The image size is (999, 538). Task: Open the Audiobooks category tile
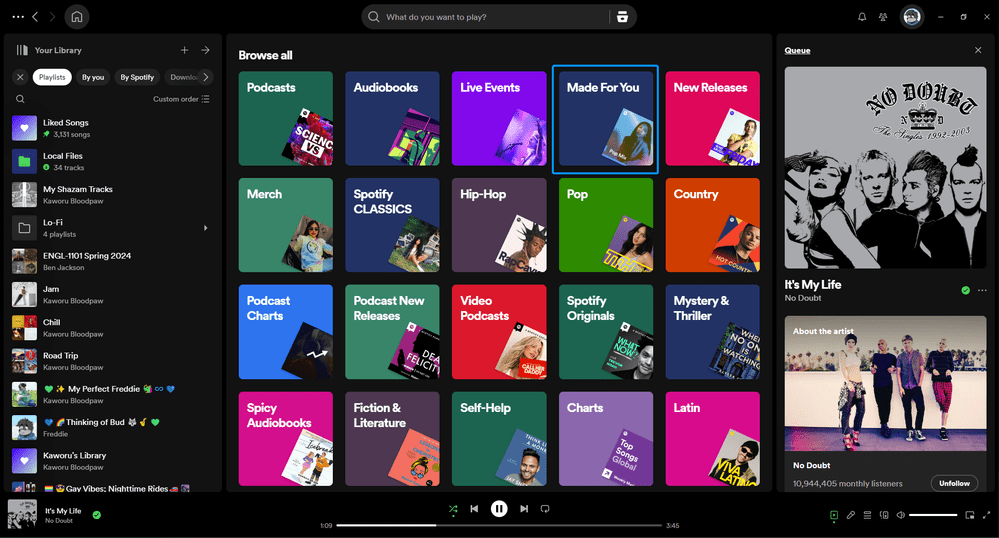[392, 119]
